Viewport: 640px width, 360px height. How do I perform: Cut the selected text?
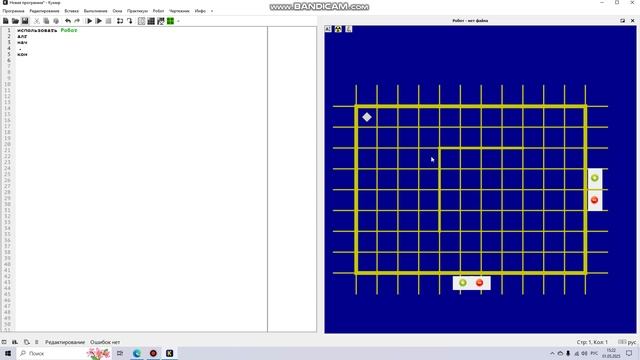(x=37, y=21)
